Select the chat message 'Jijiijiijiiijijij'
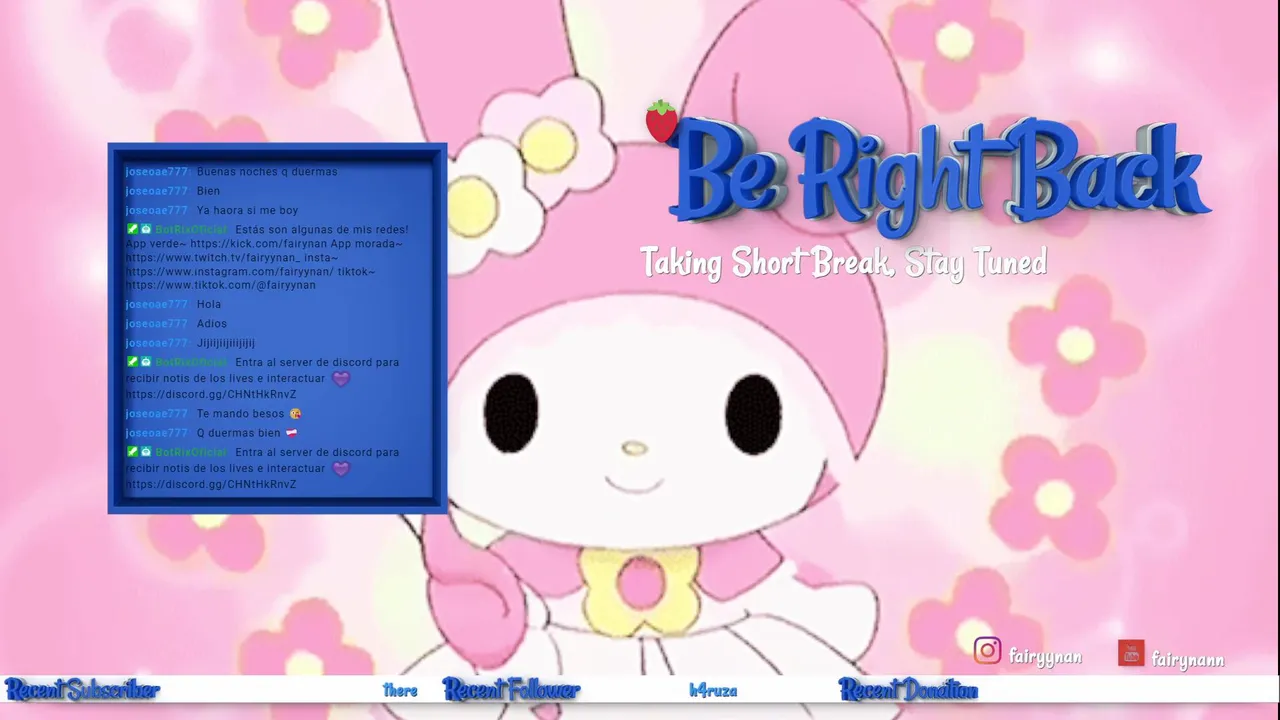 pos(226,343)
